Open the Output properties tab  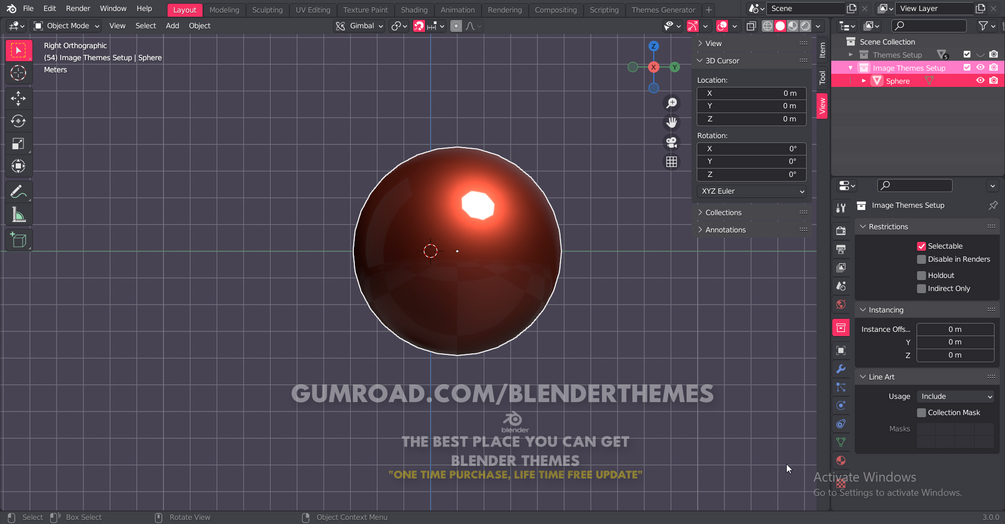coord(841,249)
